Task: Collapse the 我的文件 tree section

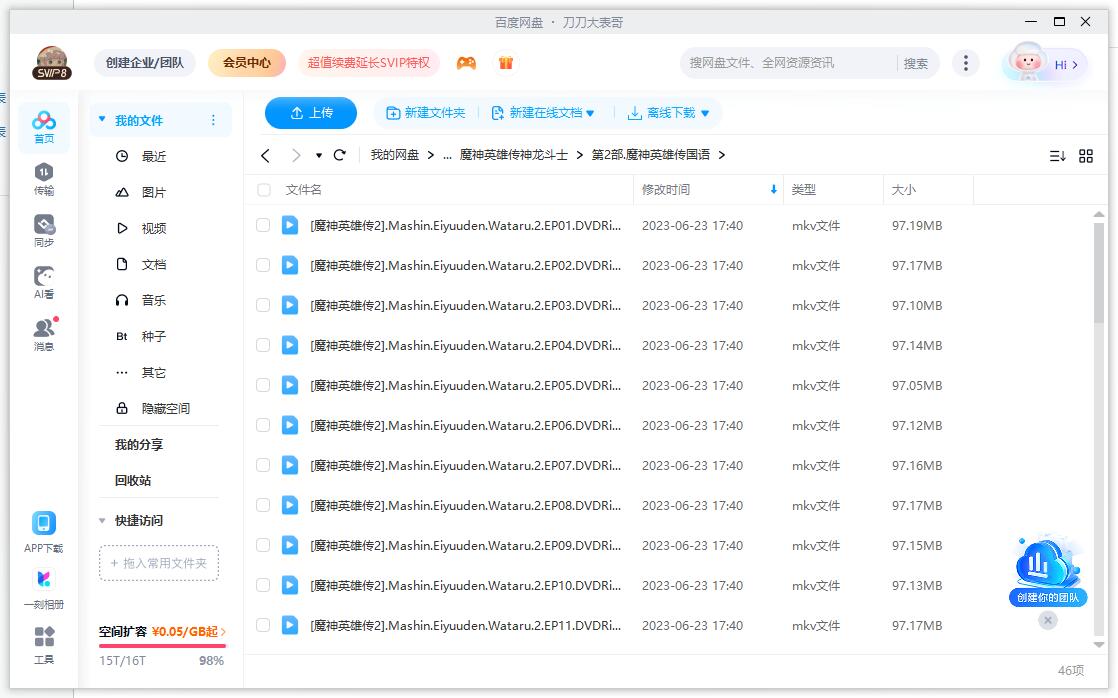Action: point(102,119)
